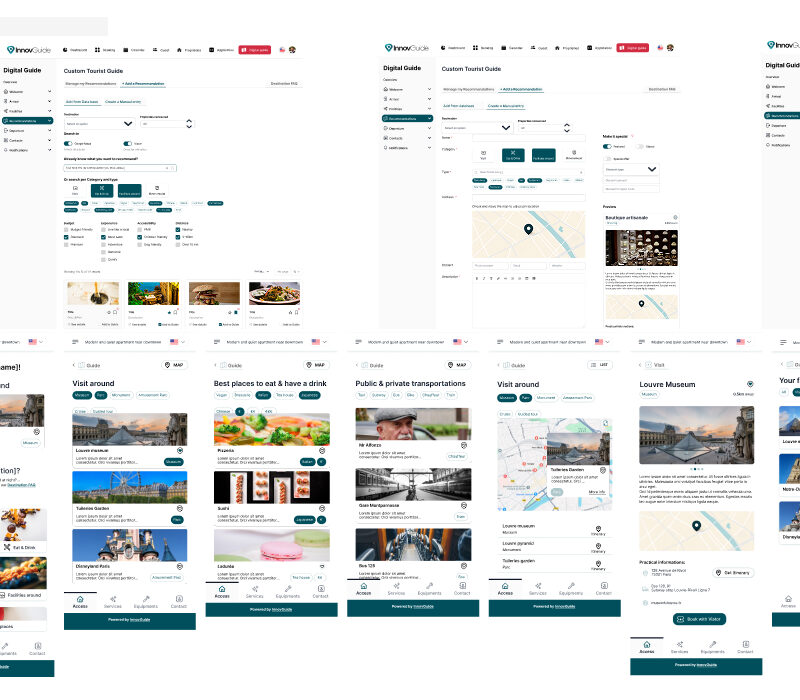Click Properties concerned stepper in search-filters mockup
The width and height of the screenshot is (800, 700).
point(189,123)
